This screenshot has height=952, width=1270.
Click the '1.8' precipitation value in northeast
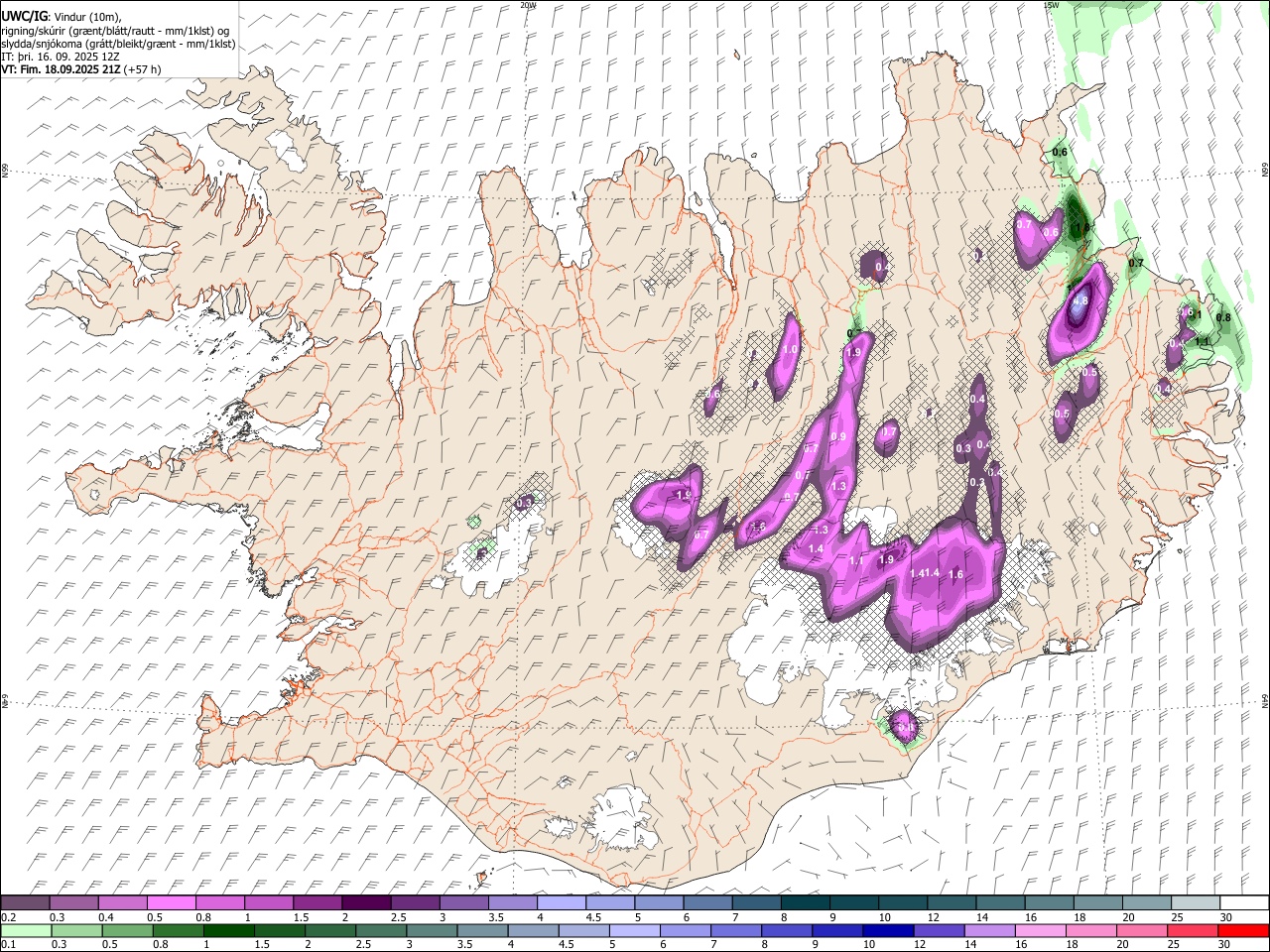point(1082,227)
